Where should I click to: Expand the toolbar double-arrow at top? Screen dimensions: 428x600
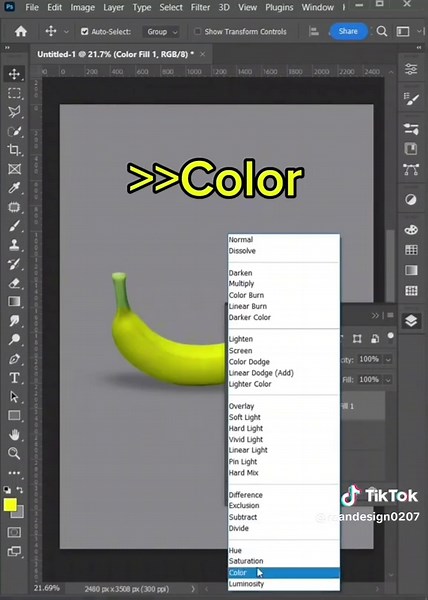pos(7,47)
